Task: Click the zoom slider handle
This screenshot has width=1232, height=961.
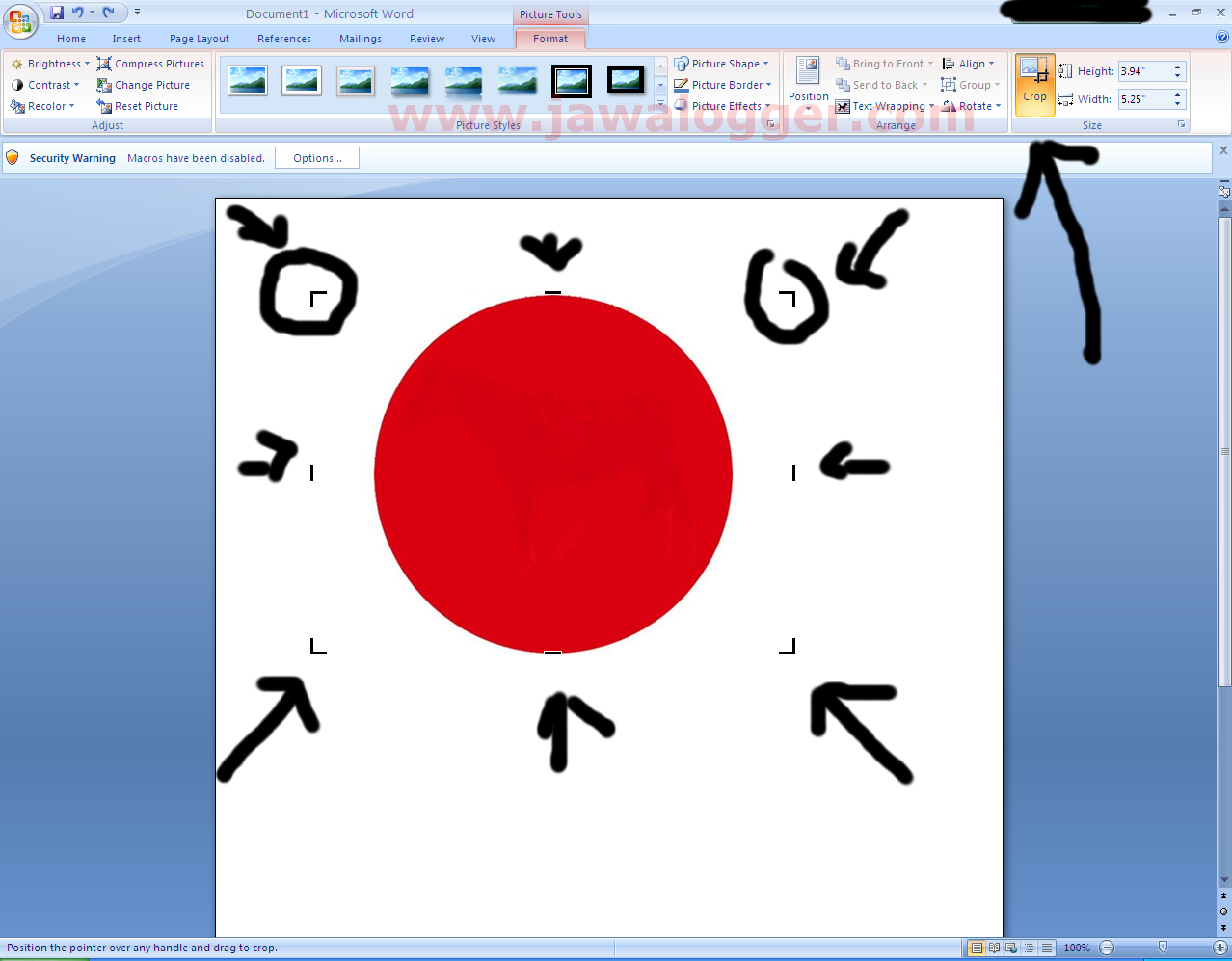Action: click(x=1164, y=948)
